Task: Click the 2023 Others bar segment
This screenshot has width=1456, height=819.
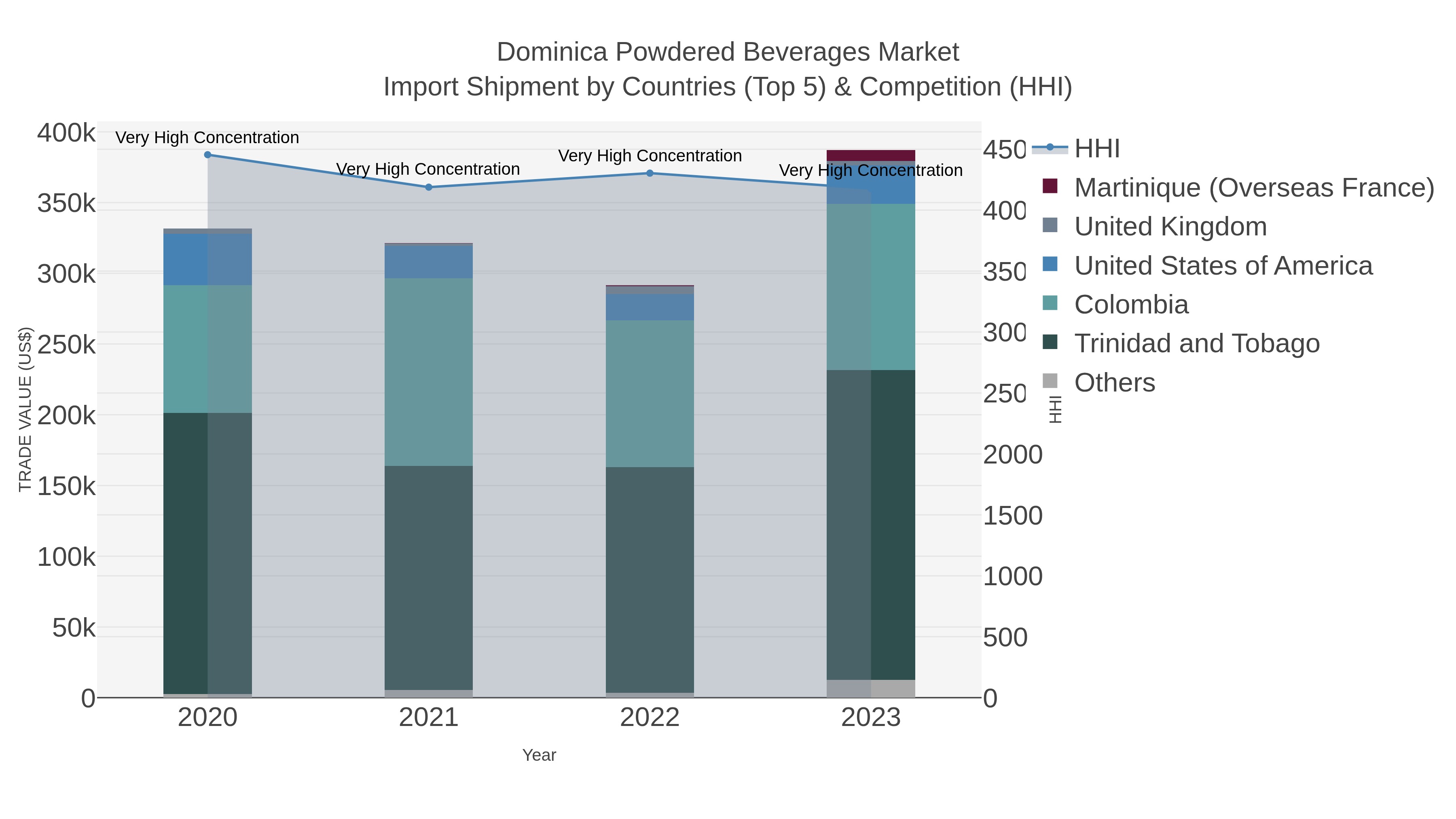Action: click(871, 688)
